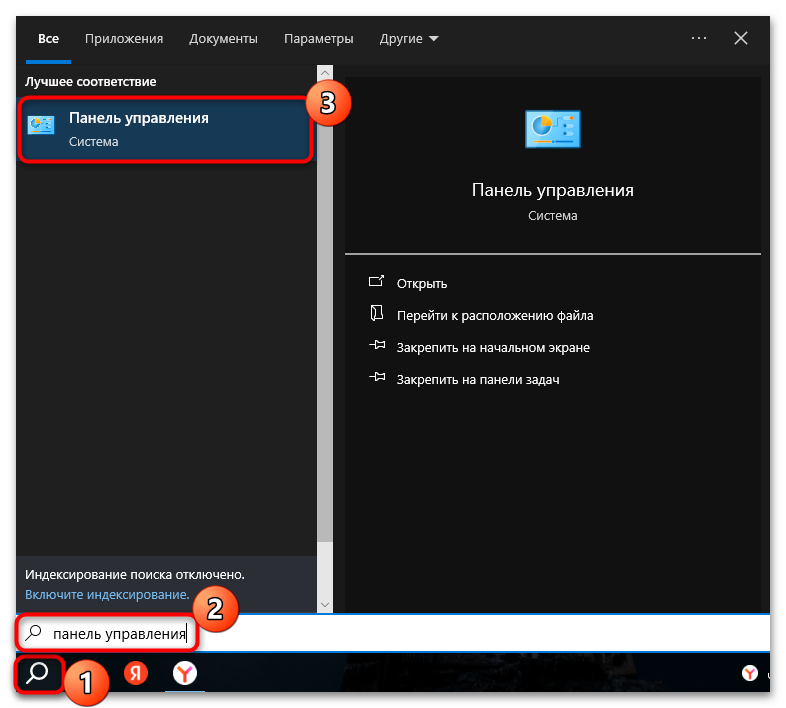Select the Панель управления best match result
Image resolution: width=786 pixels, height=708 pixels.
(165, 129)
